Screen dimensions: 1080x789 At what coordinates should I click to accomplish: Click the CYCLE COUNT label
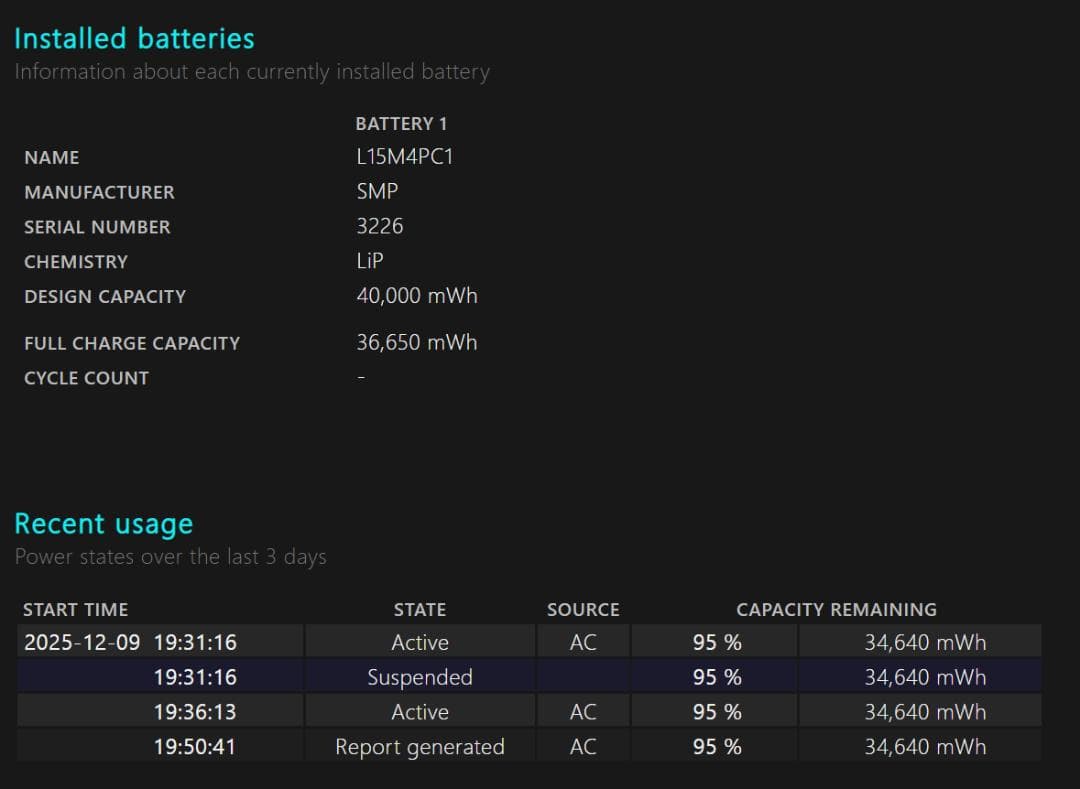[86, 378]
